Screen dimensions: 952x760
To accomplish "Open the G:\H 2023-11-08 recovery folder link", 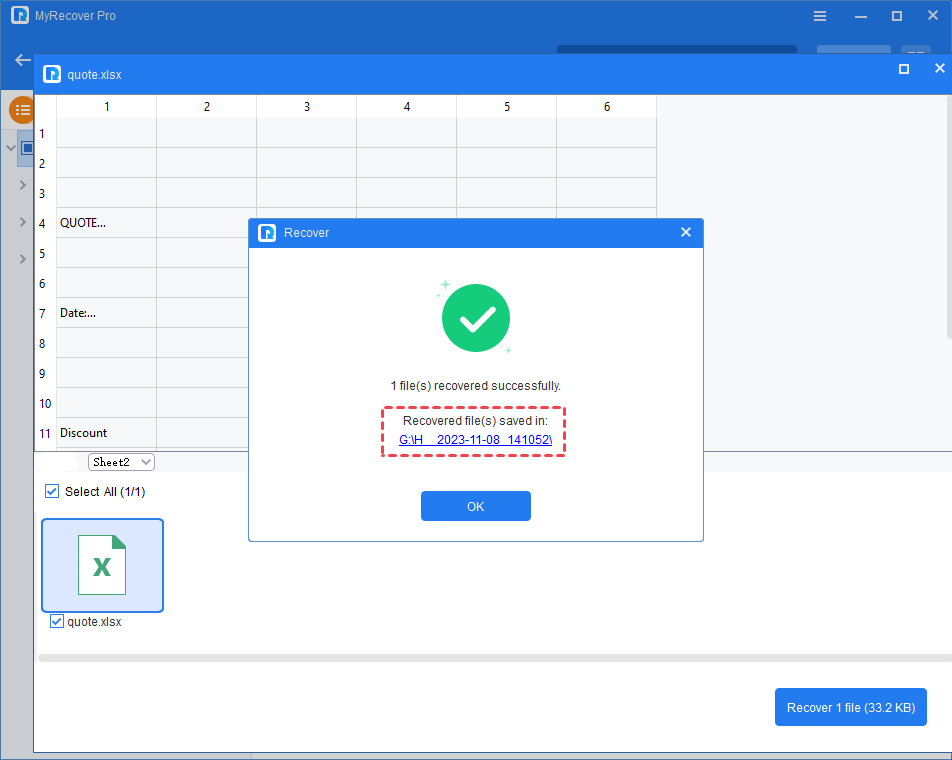I will [474, 439].
